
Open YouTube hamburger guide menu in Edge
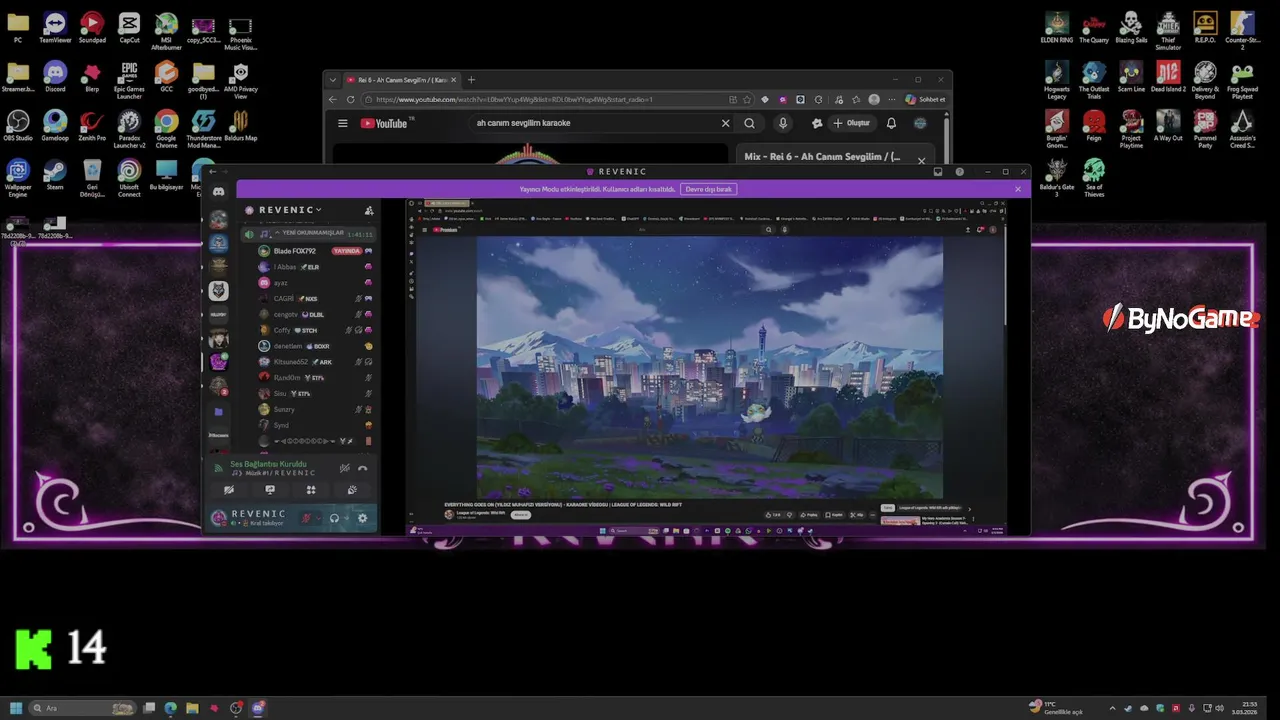click(x=343, y=123)
